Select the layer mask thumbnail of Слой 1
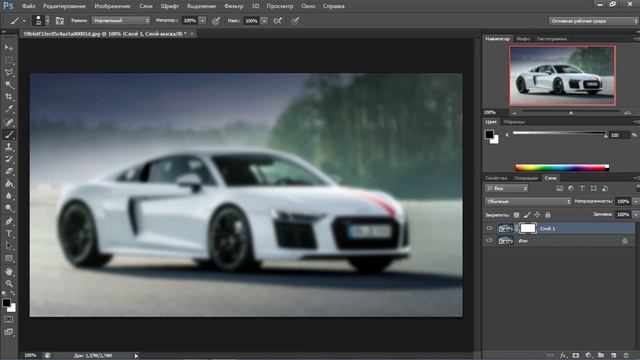This screenshot has height=360, width=640. pyautogui.click(x=528, y=228)
